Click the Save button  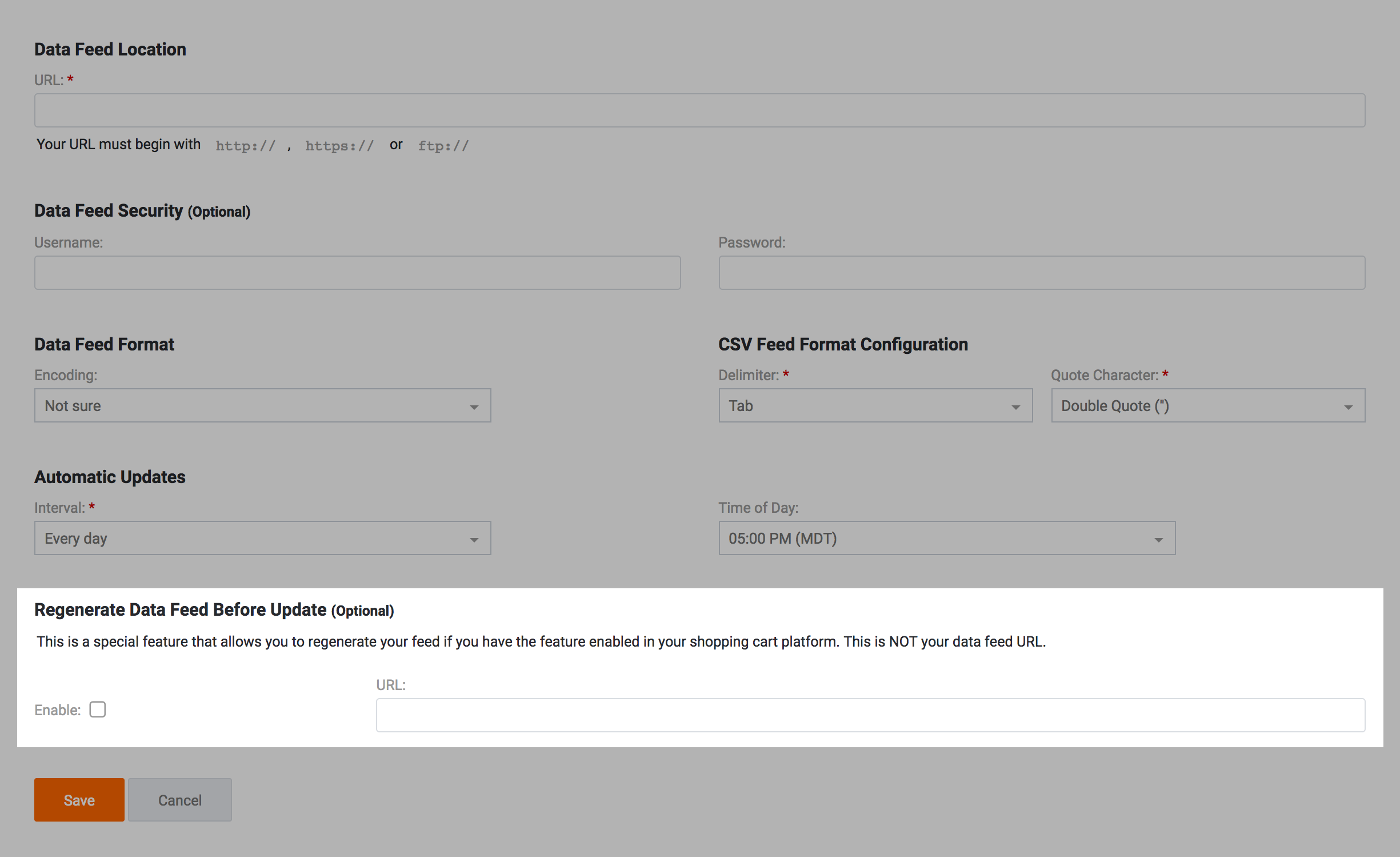tap(79, 800)
